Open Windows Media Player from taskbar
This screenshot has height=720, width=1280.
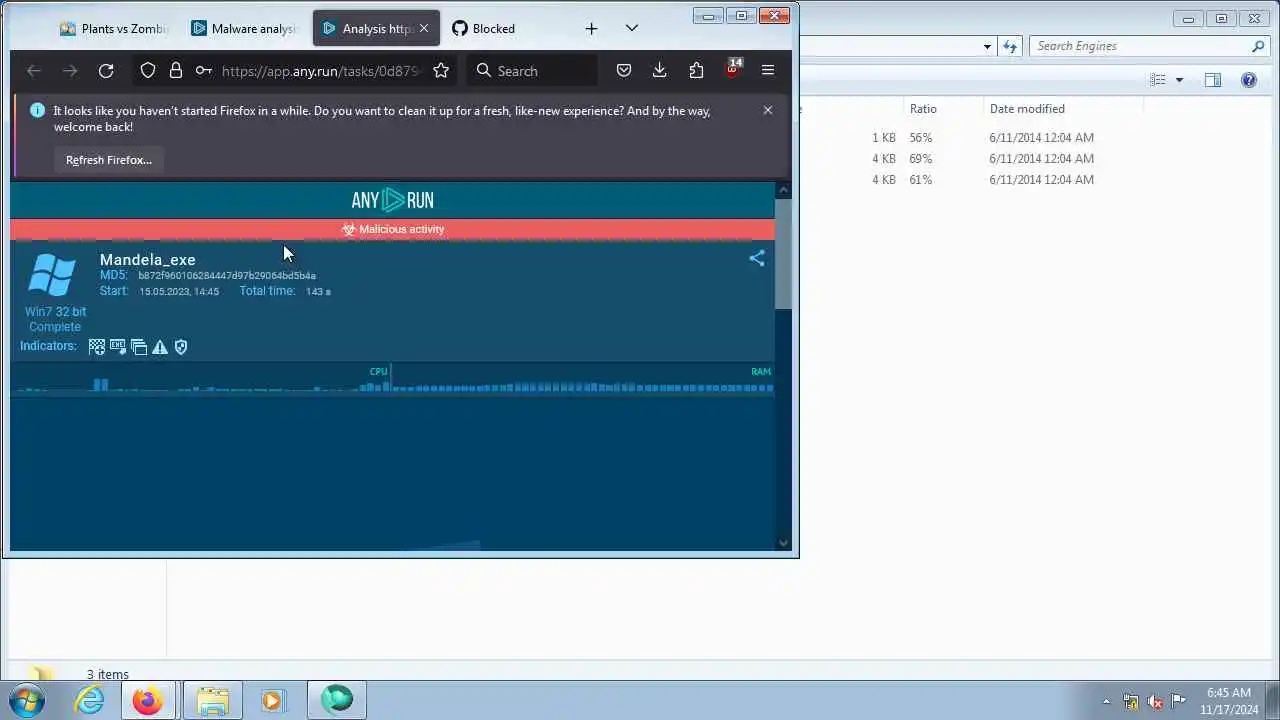coord(274,700)
